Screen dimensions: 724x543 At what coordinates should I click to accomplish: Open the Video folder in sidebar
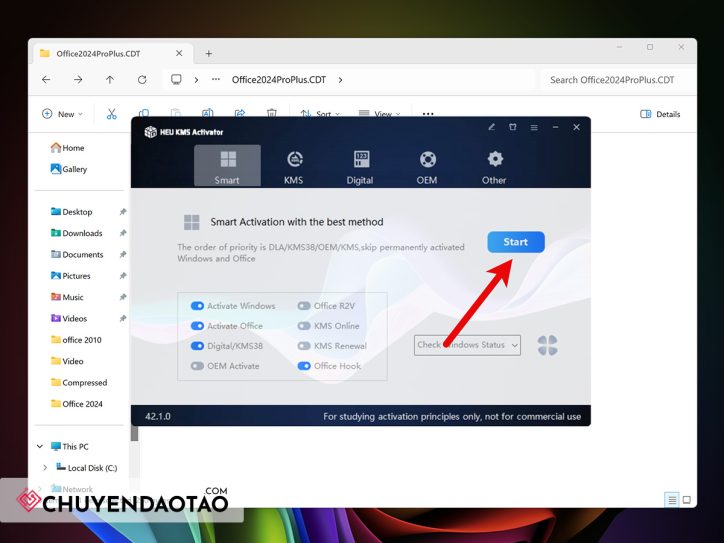coord(67,361)
